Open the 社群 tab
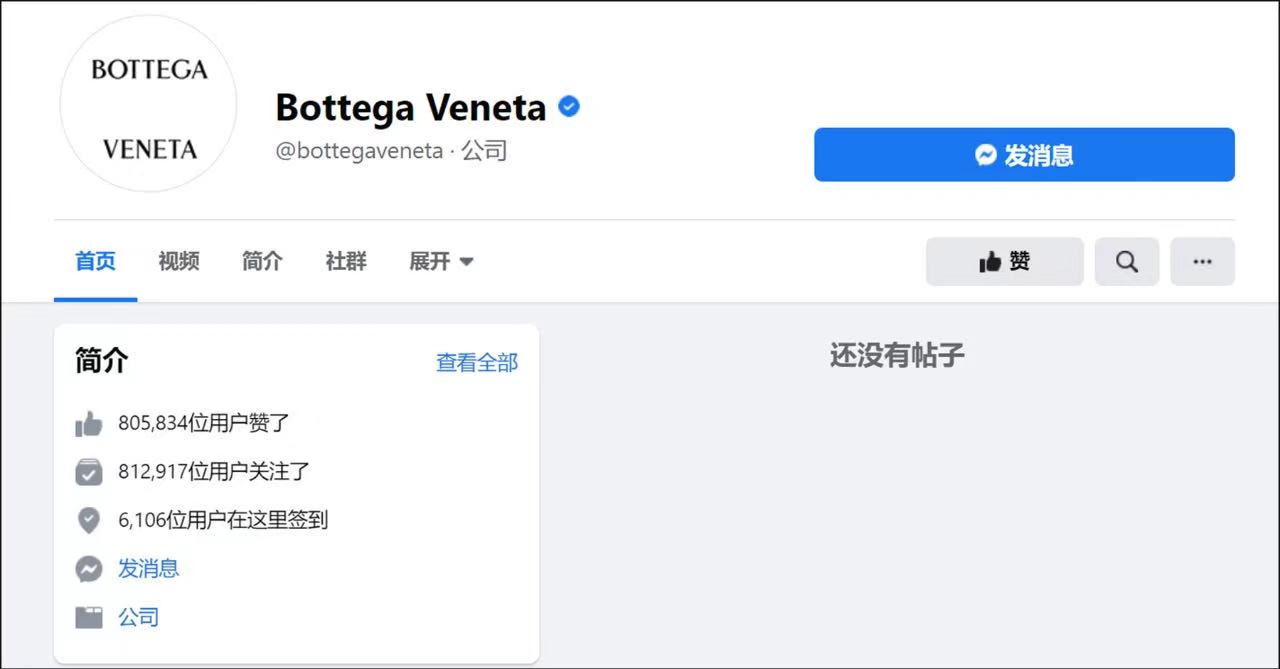1280x669 pixels. 346,262
